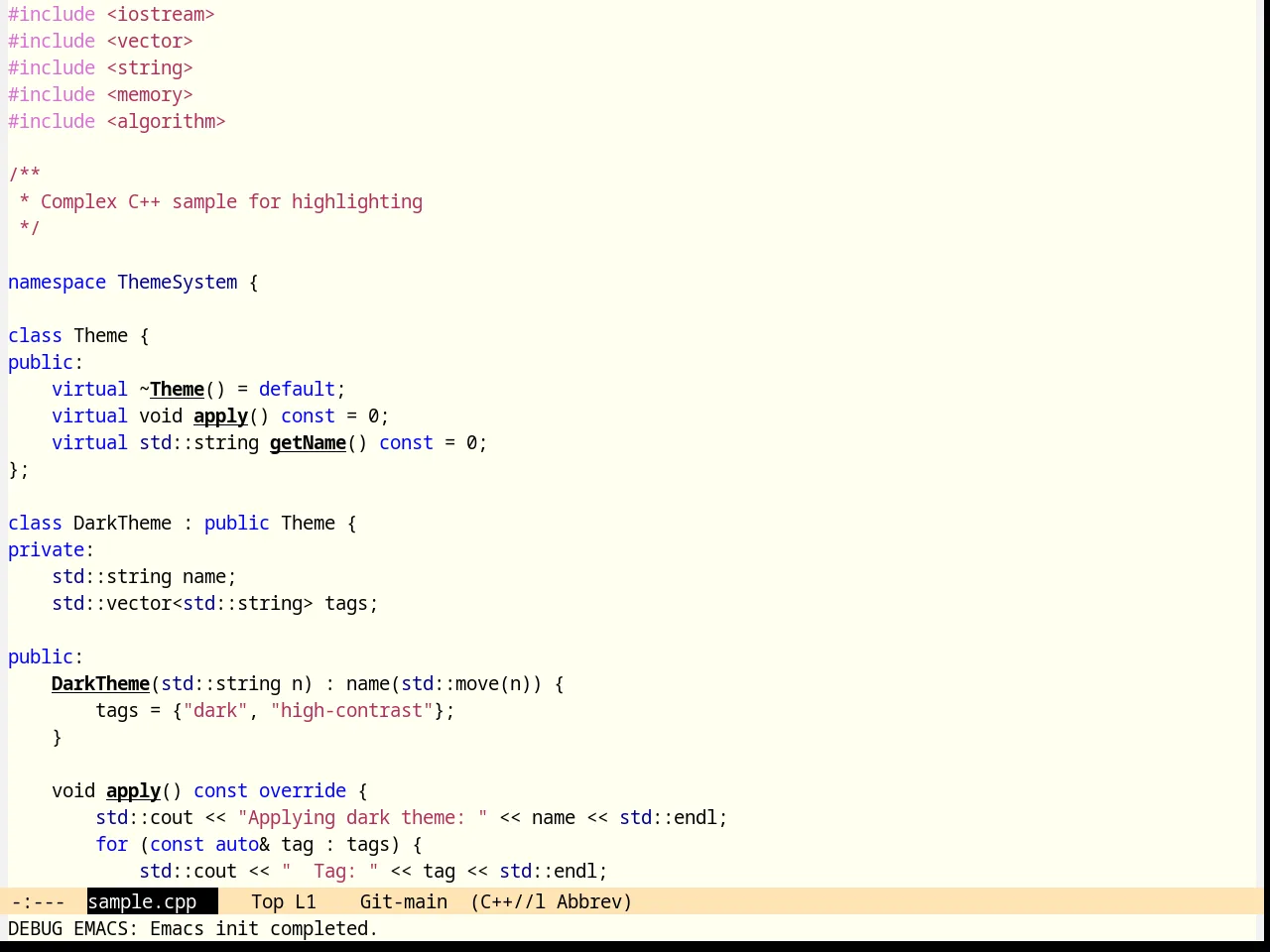This screenshot has height=952, width=1270.
Task: Click the '~Theme' destructor name
Action: tap(172, 389)
